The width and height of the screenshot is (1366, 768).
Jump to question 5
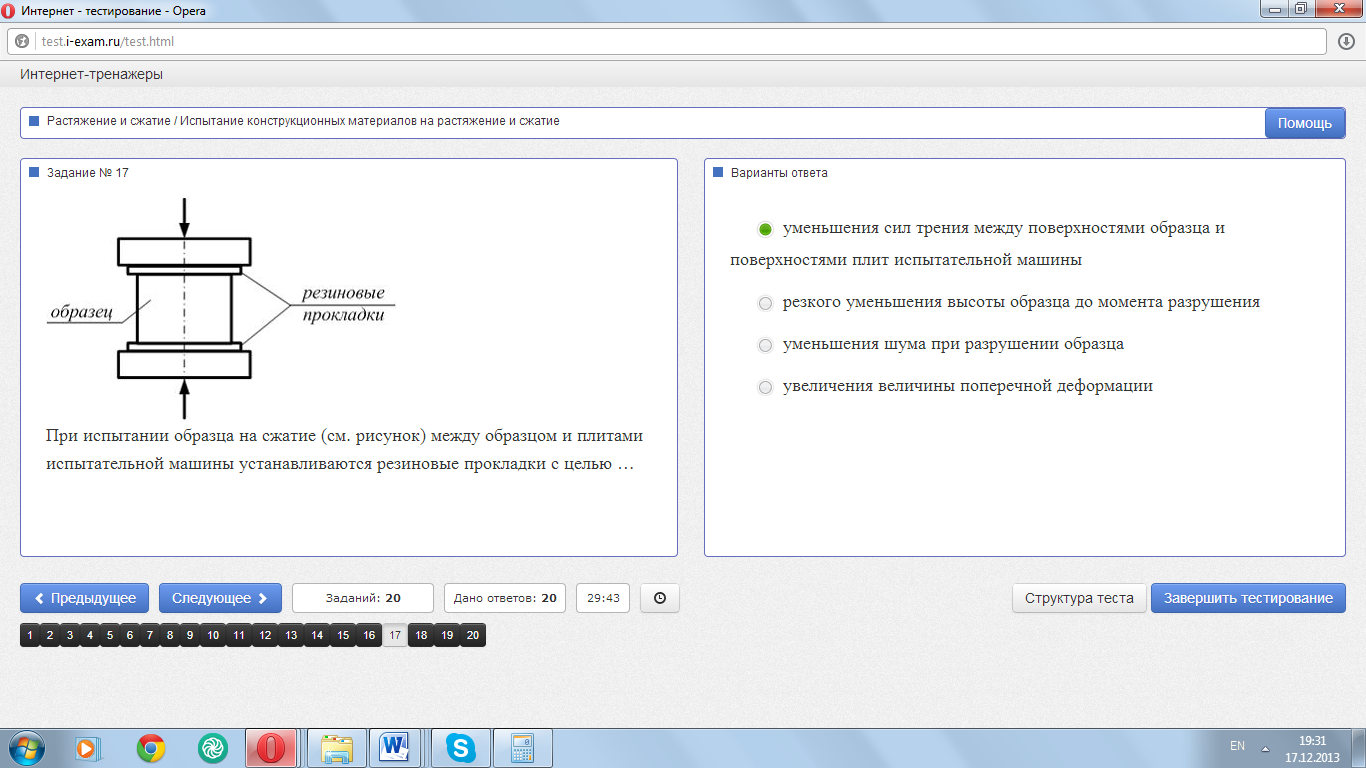coord(110,635)
